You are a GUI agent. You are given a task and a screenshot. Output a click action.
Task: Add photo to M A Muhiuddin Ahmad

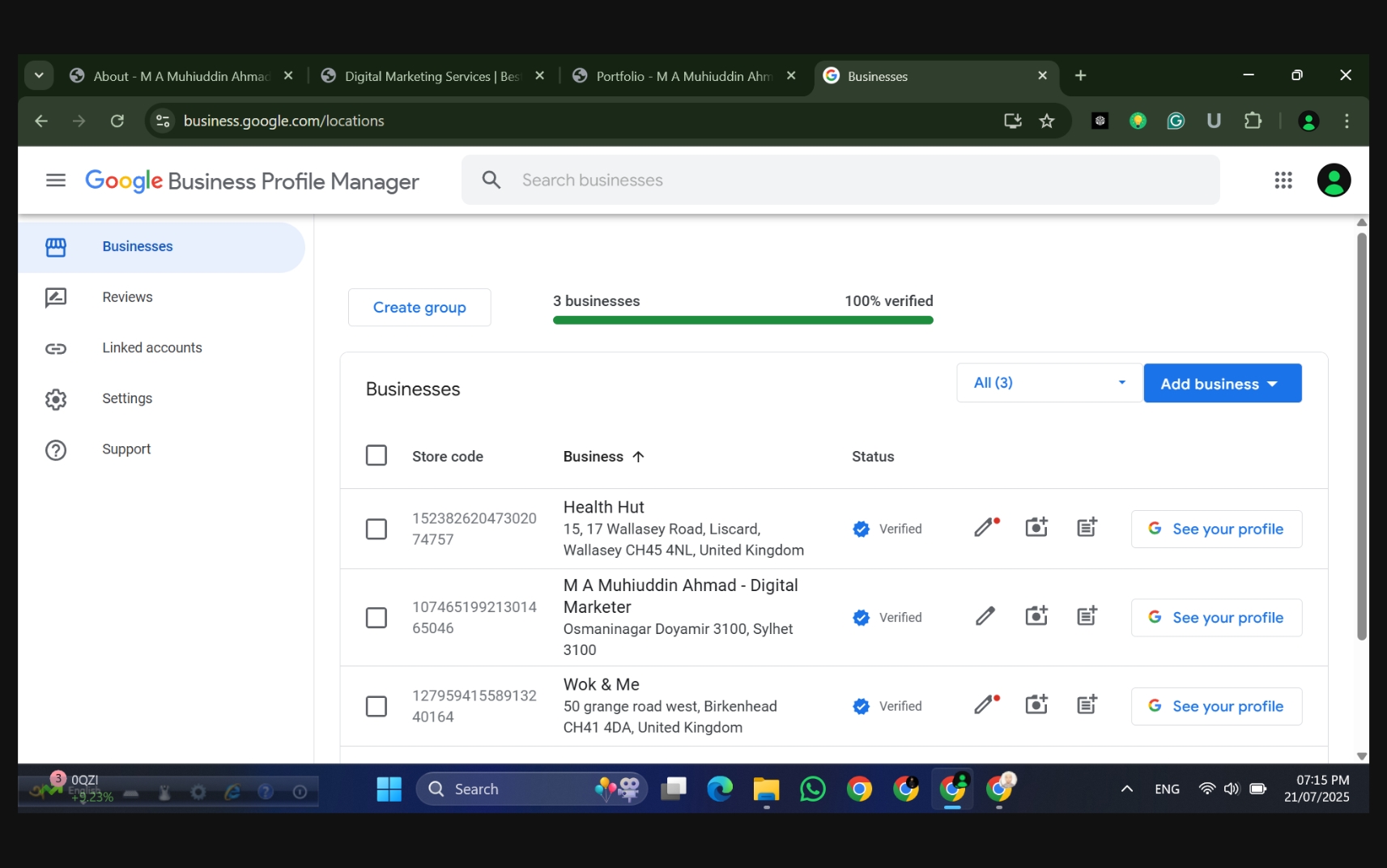1036,617
